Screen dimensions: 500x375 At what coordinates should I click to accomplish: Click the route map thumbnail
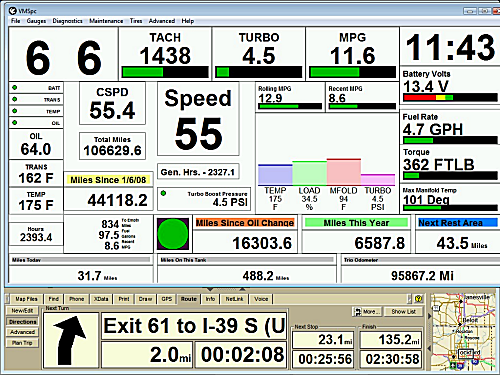coord(464,332)
